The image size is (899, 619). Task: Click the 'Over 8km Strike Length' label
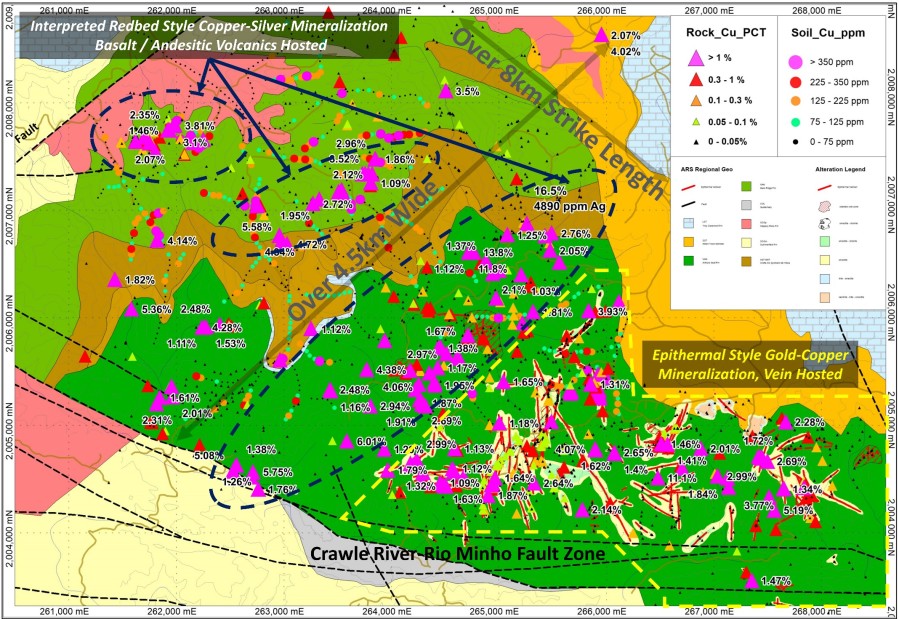point(557,113)
